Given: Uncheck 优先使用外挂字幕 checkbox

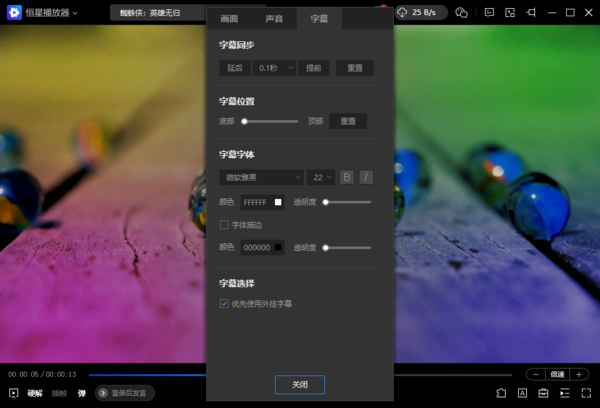Looking at the screenshot, I should [x=224, y=303].
